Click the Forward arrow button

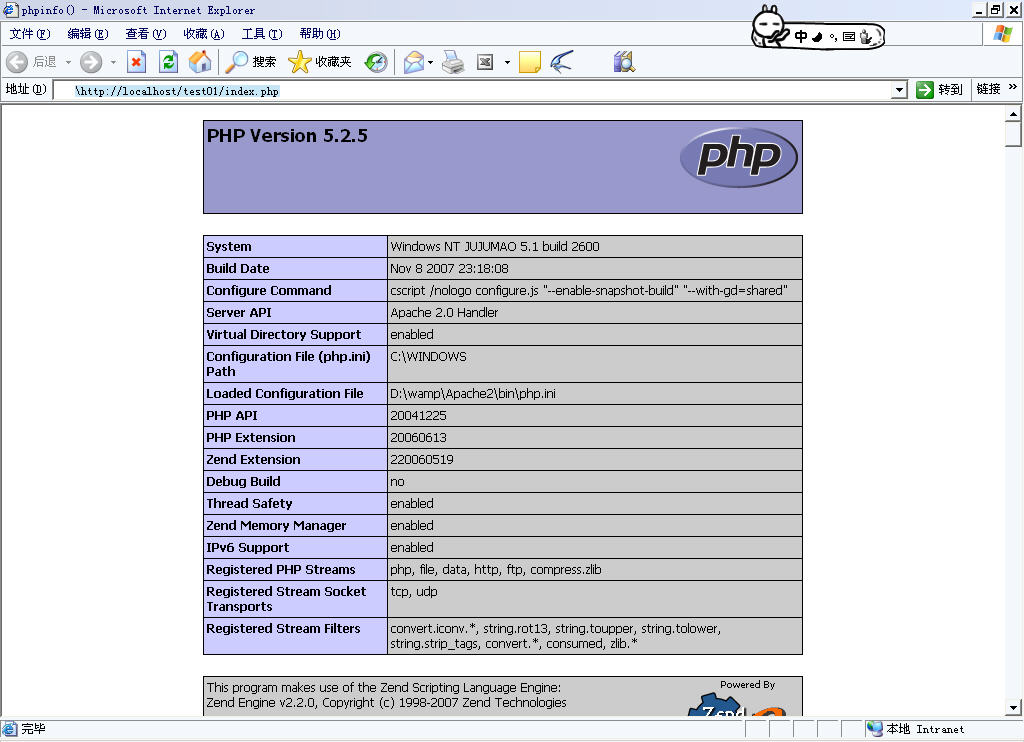[91, 62]
